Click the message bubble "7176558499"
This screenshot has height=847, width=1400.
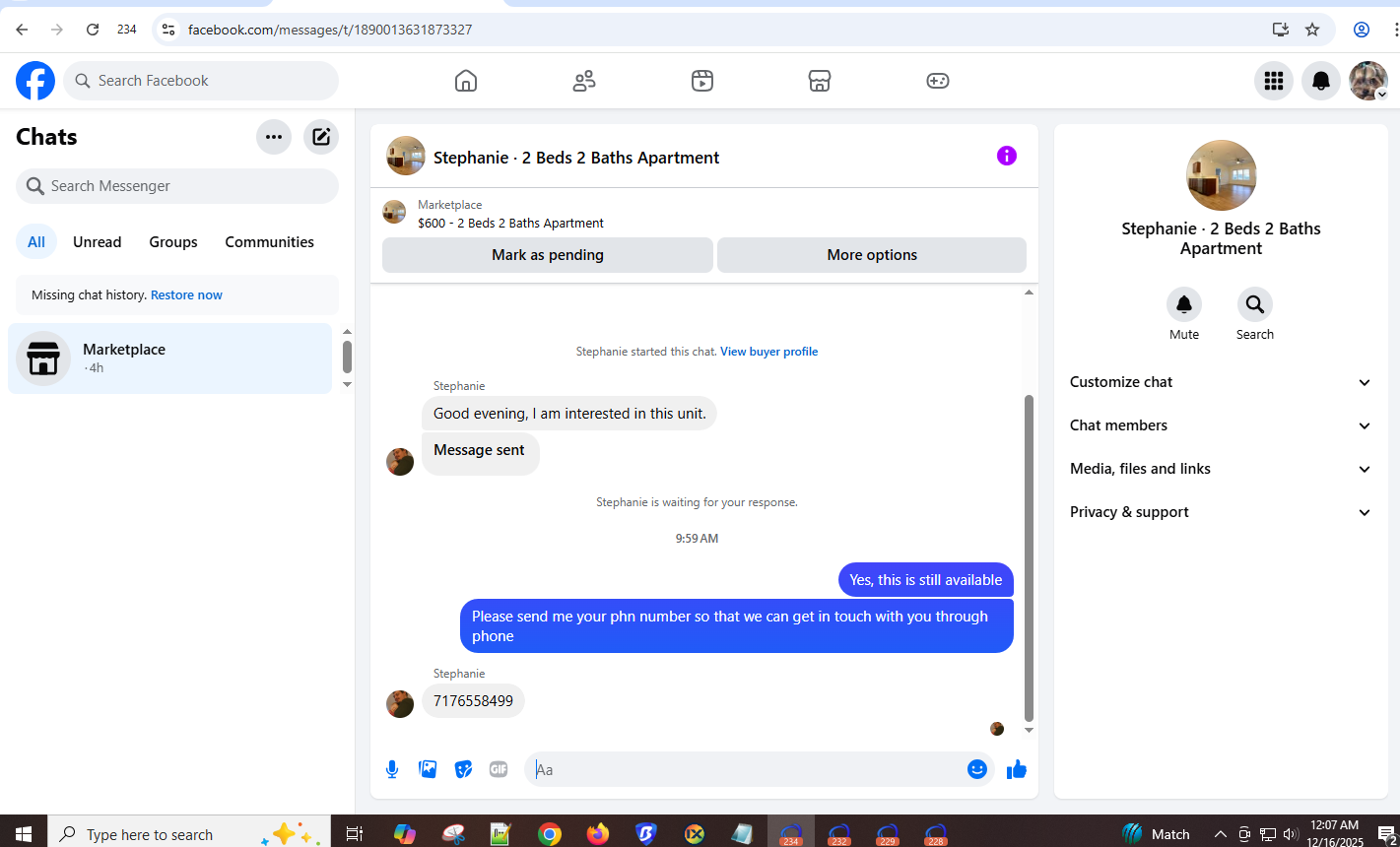coord(473,701)
